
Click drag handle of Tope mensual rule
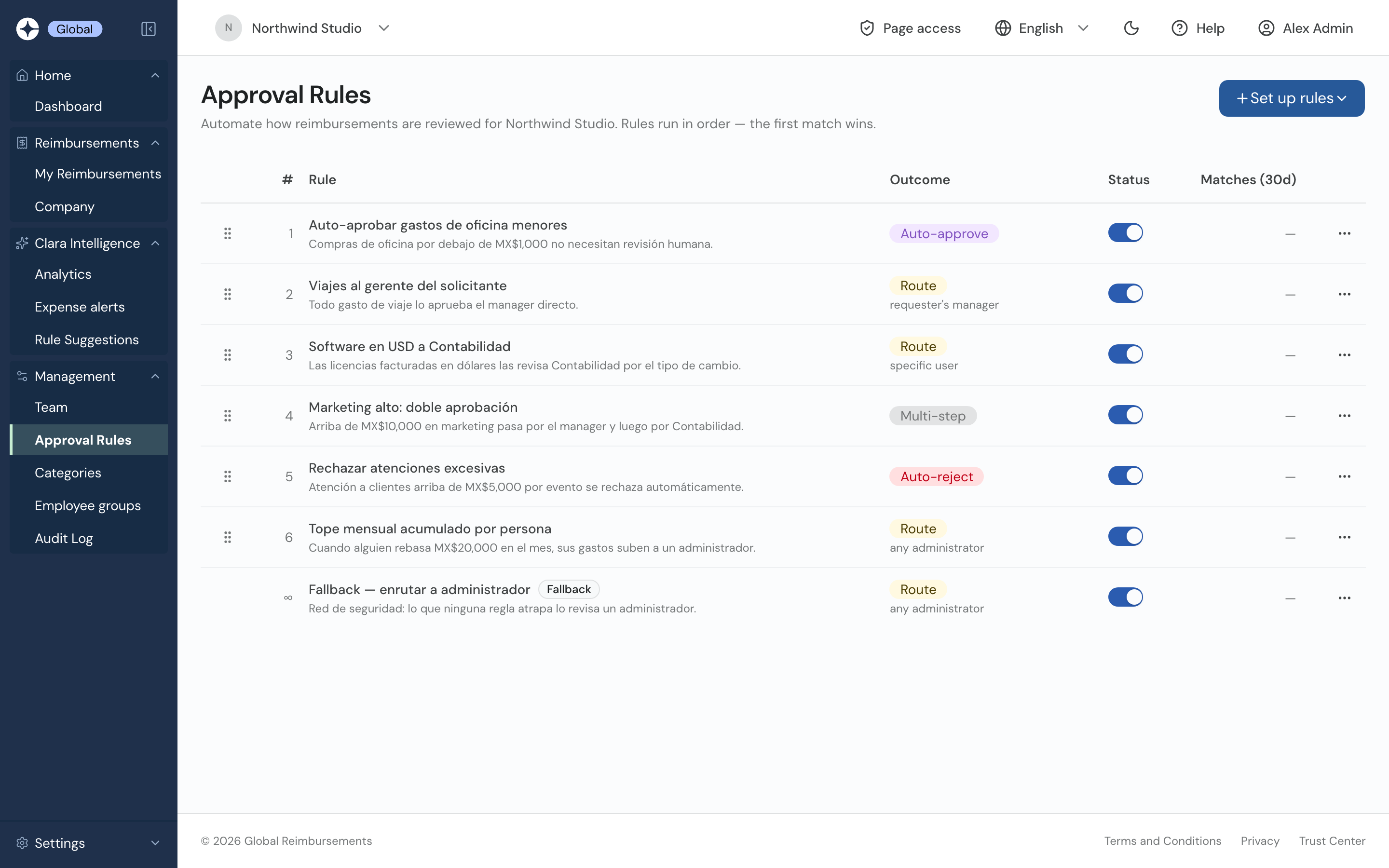pyautogui.click(x=227, y=537)
